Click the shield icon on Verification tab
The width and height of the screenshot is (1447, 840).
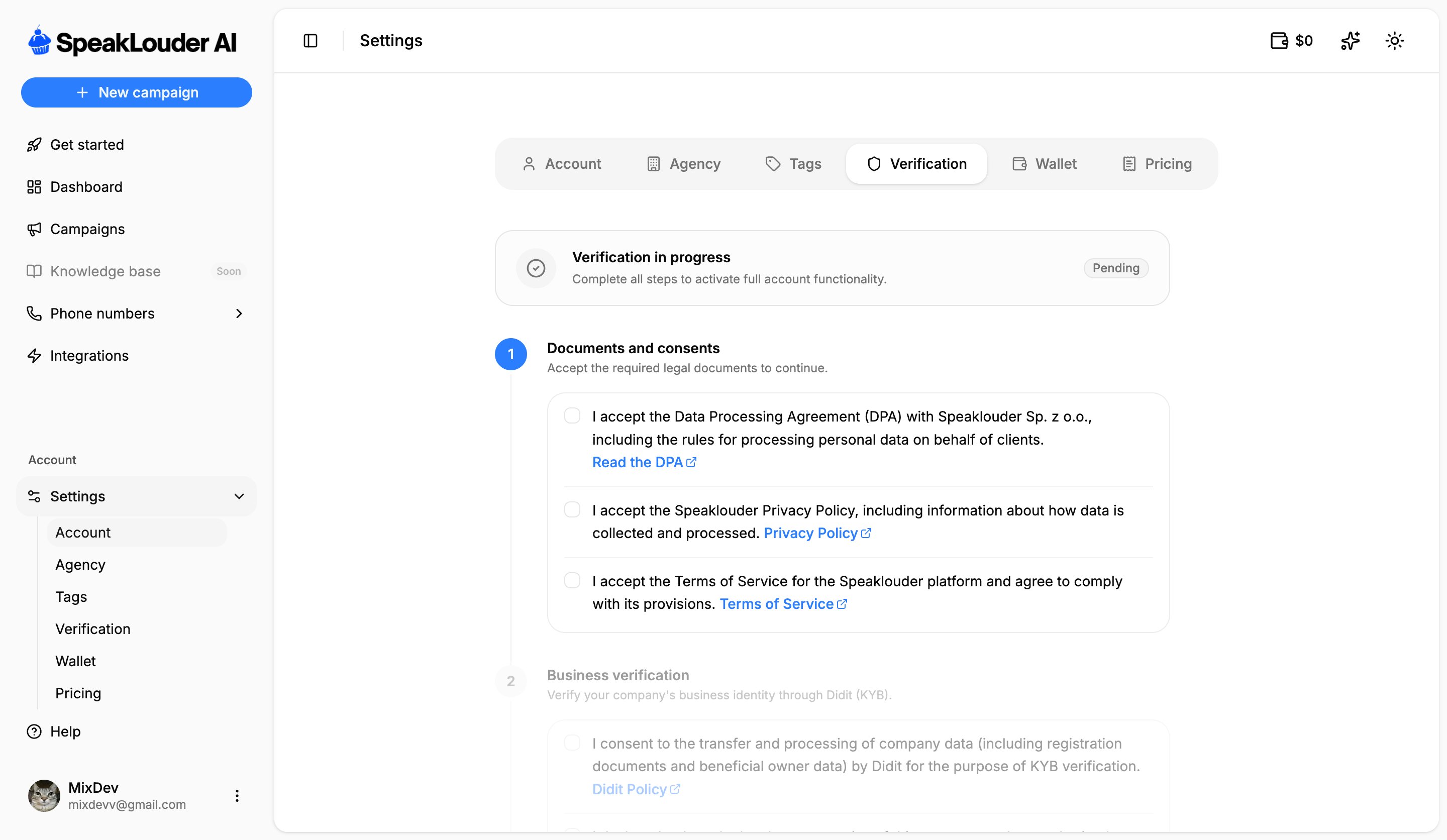coord(874,164)
